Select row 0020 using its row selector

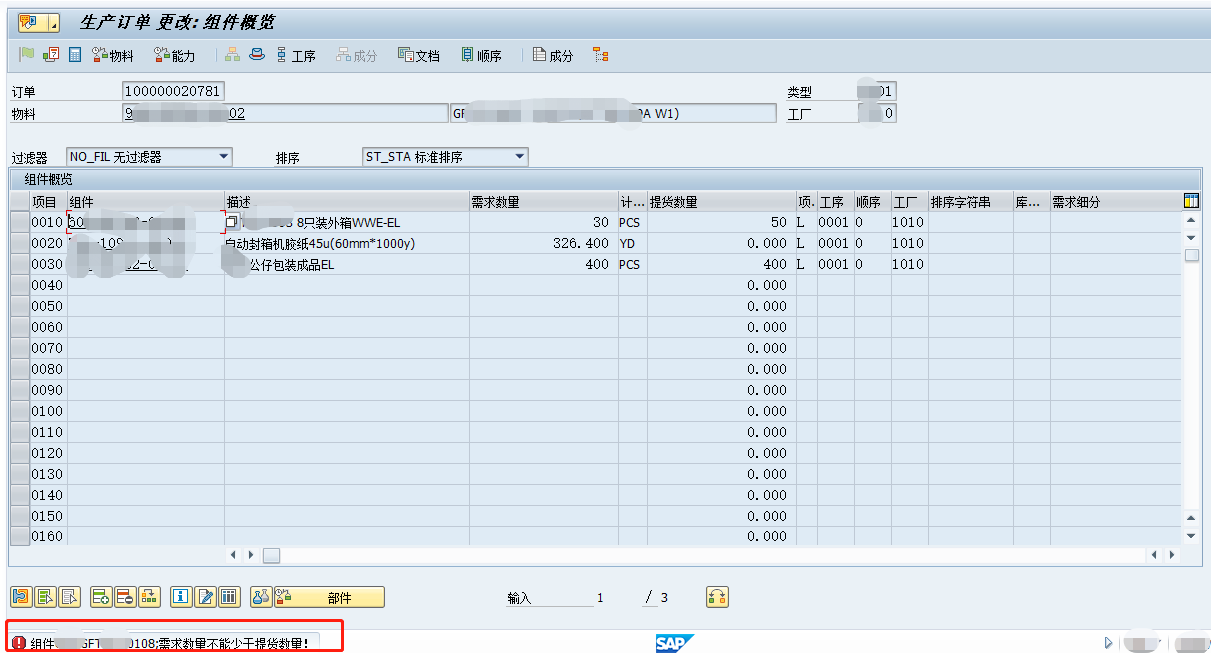19,243
